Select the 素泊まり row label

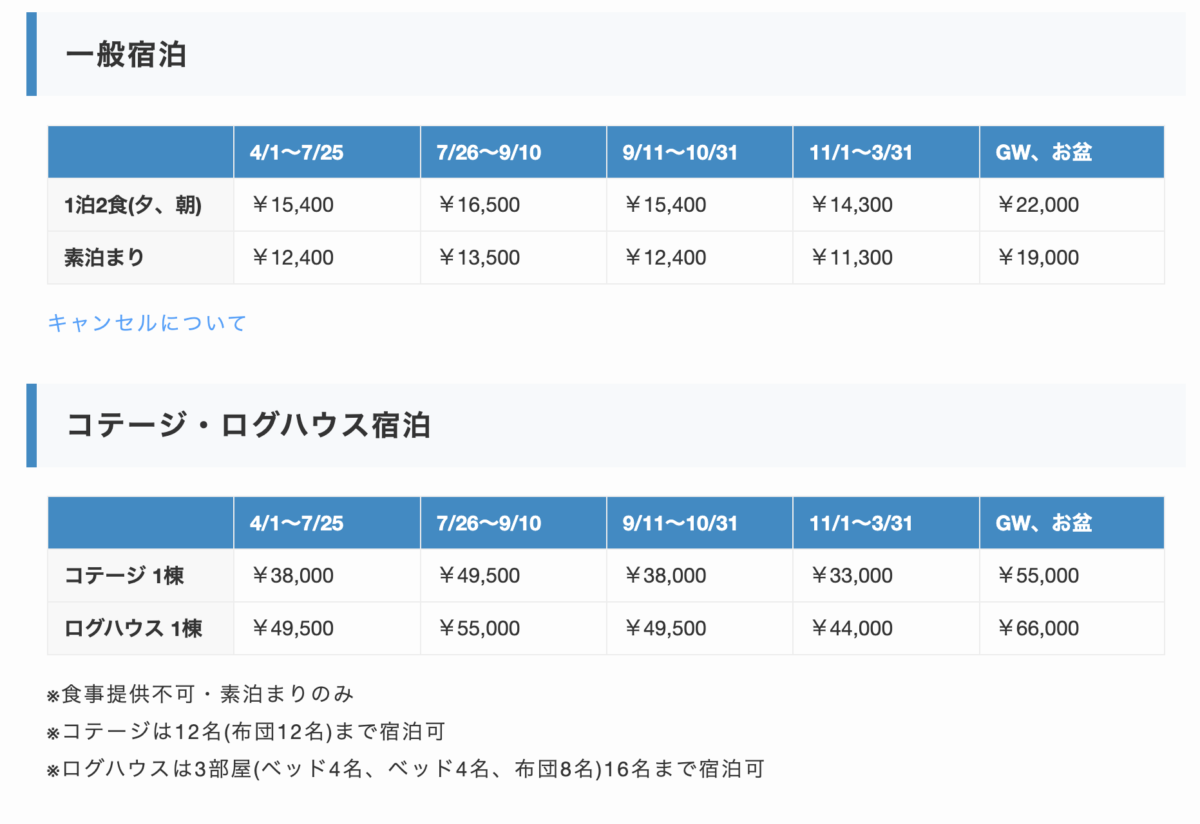click(104, 258)
